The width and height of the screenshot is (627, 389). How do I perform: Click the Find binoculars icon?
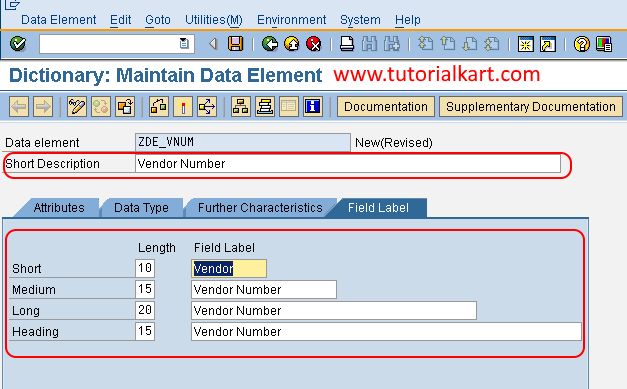[x=369, y=44]
